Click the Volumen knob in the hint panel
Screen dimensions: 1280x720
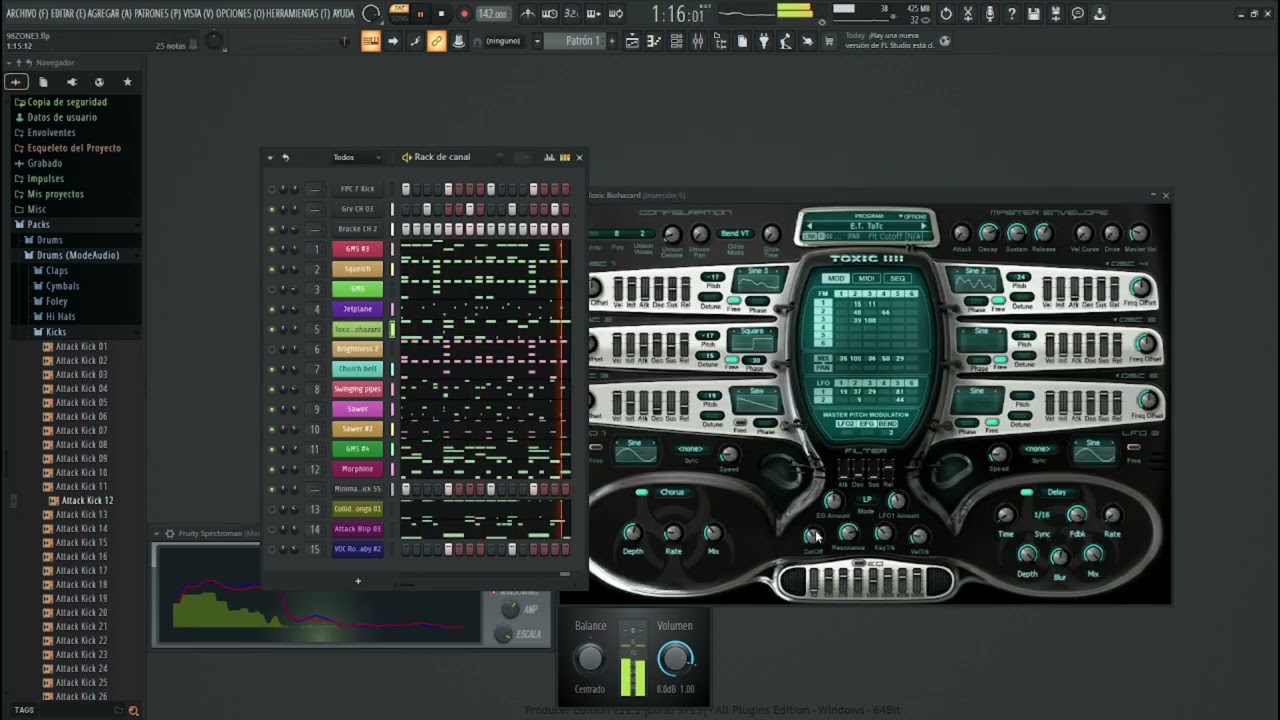click(675, 658)
